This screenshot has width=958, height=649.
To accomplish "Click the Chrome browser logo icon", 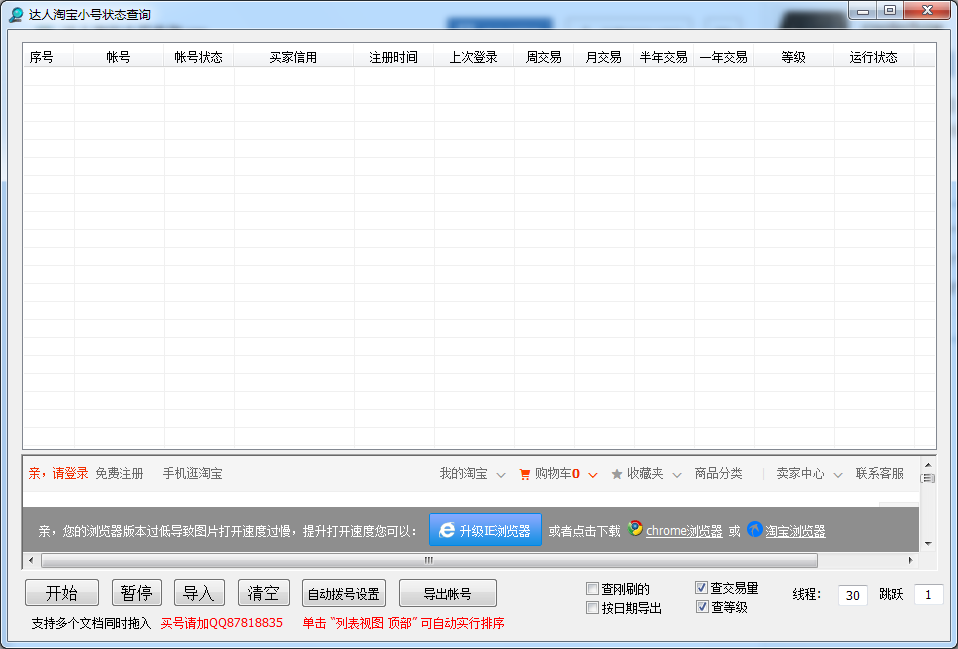I will pos(635,529).
